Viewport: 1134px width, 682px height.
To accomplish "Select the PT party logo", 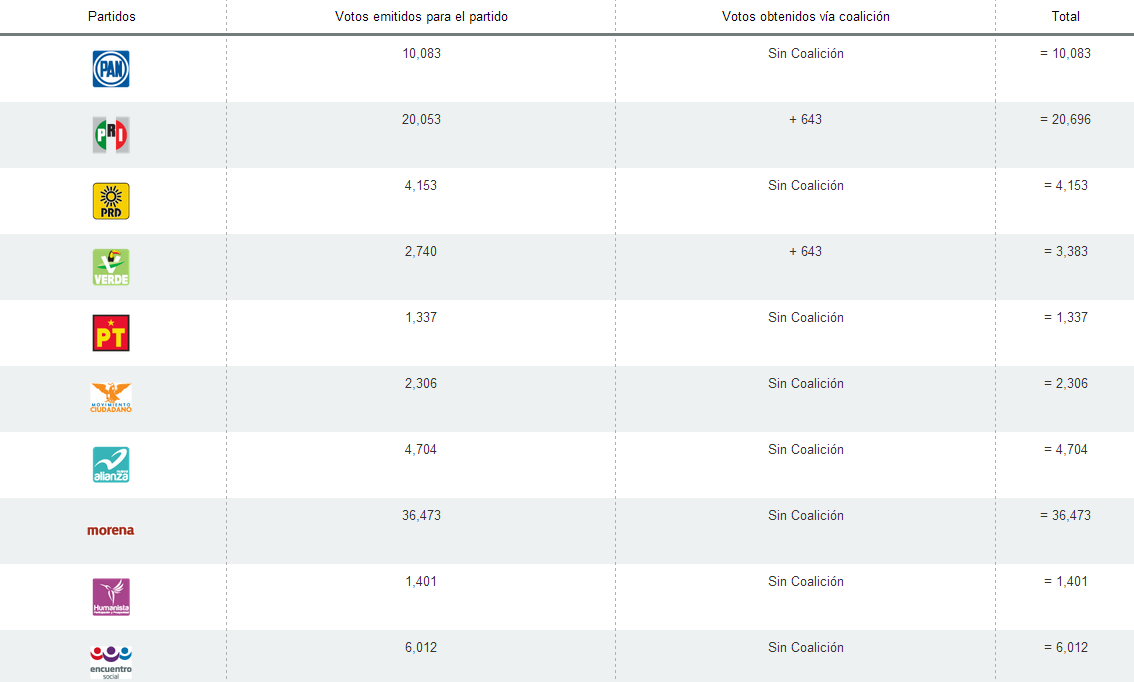I will (x=111, y=333).
